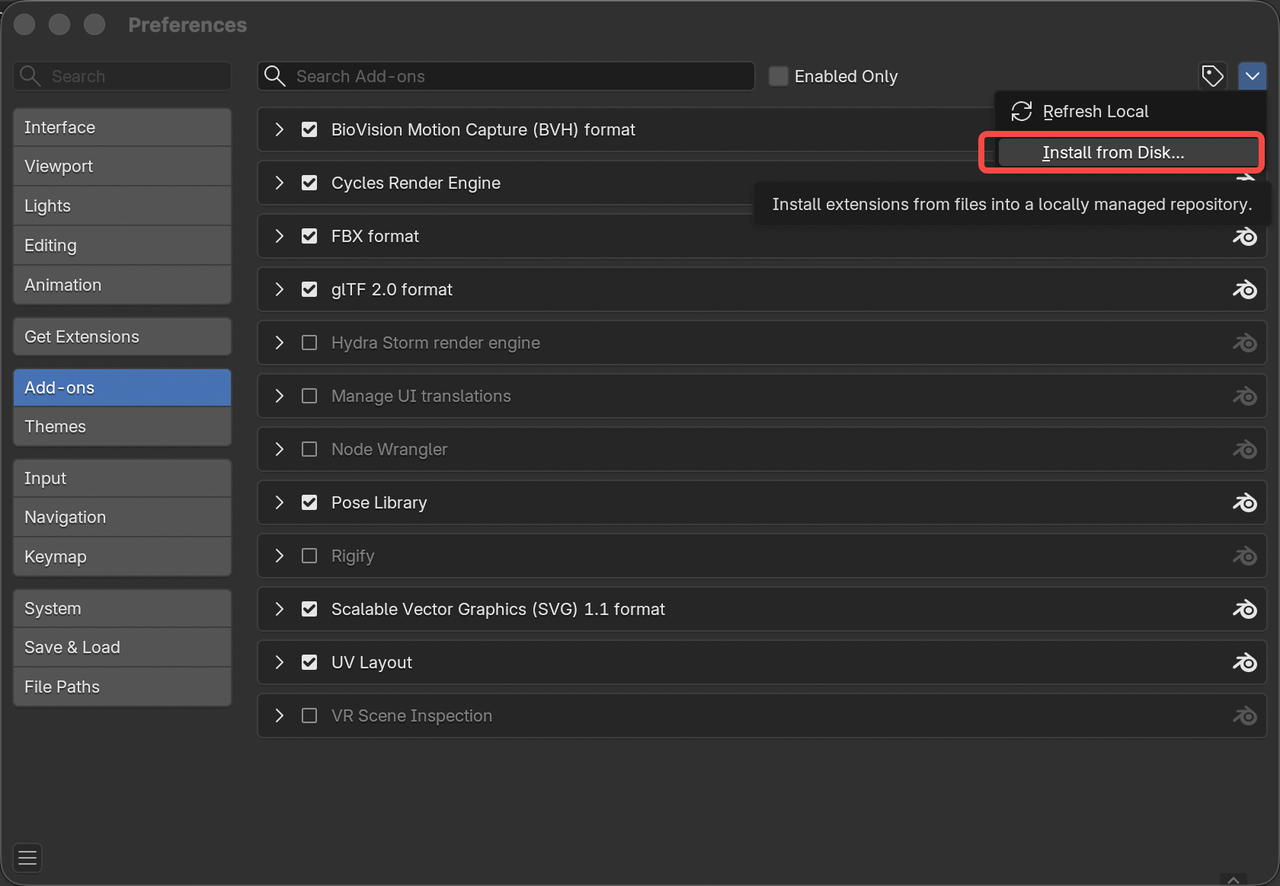Viewport: 1280px width, 886px height.
Task: Click the Refresh Local icon
Action: (x=1021, y=111)
